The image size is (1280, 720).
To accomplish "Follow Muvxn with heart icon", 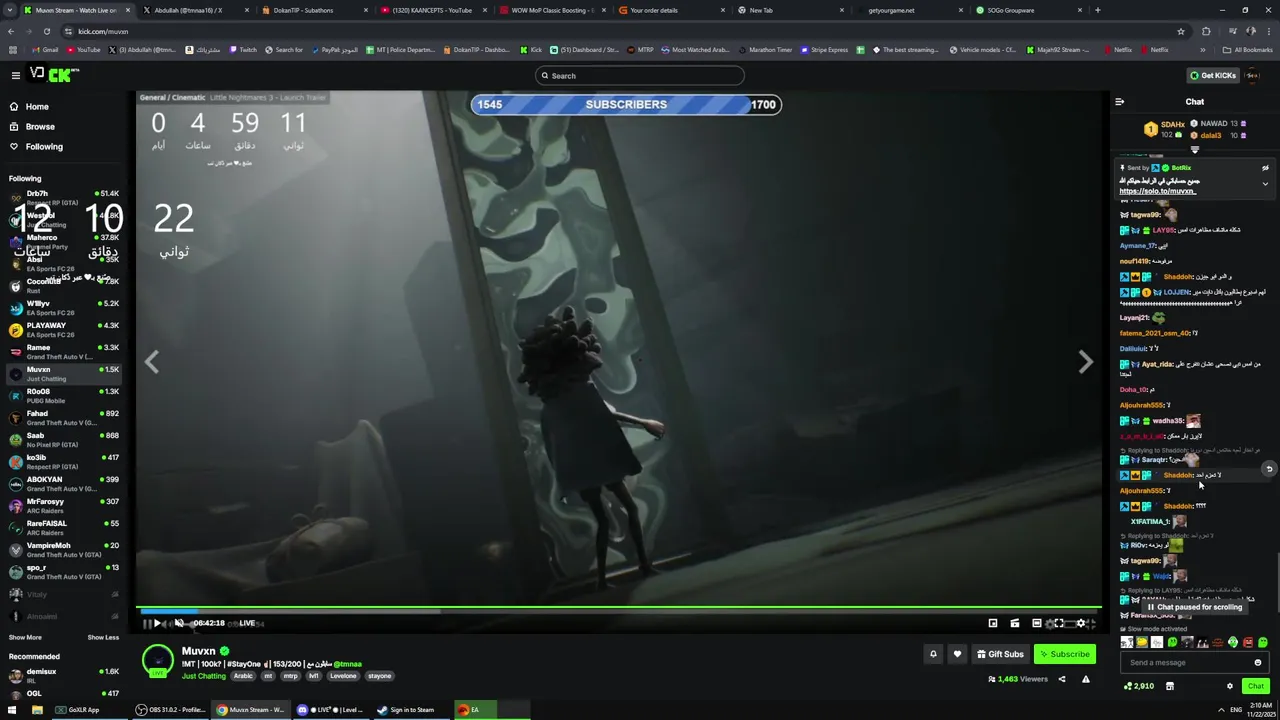I will [x=957, y=654].
